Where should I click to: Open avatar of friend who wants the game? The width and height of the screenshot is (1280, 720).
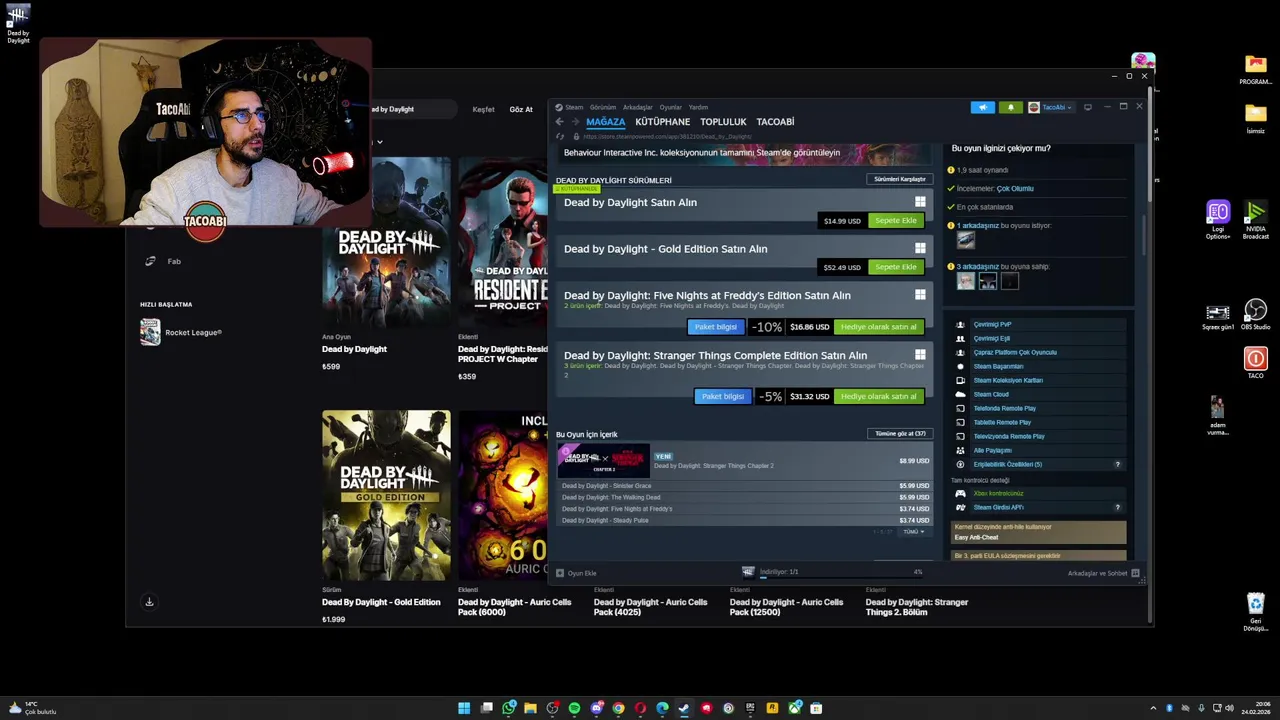click(x=965, y=240)
